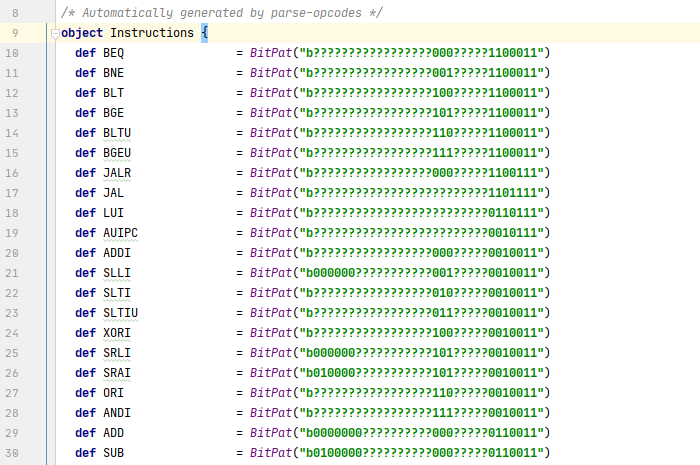Click the equals sign on the XORI line

click(239, 333)
